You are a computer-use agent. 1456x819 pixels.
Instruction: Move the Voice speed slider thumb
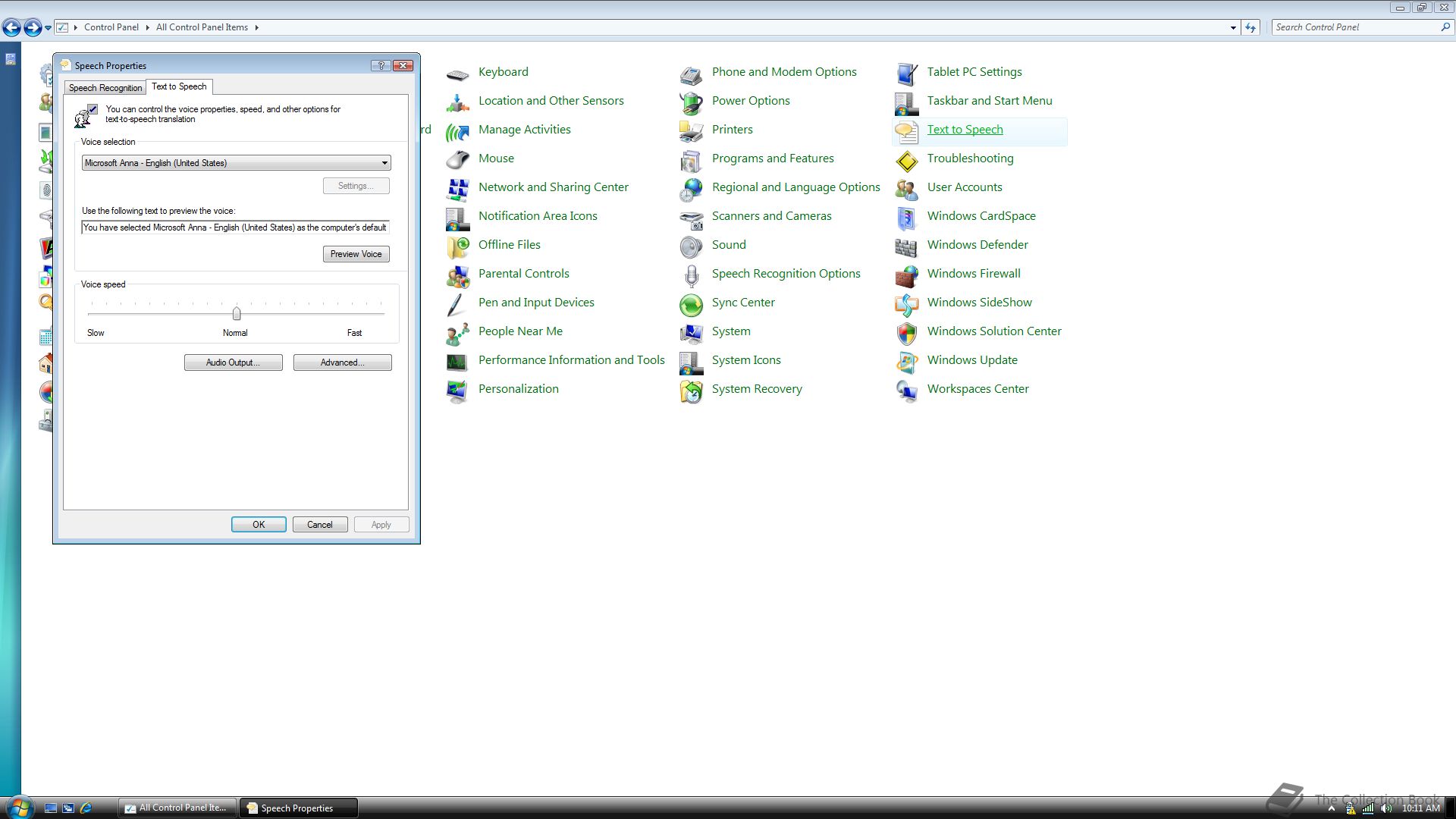click(x=237, y=313)
